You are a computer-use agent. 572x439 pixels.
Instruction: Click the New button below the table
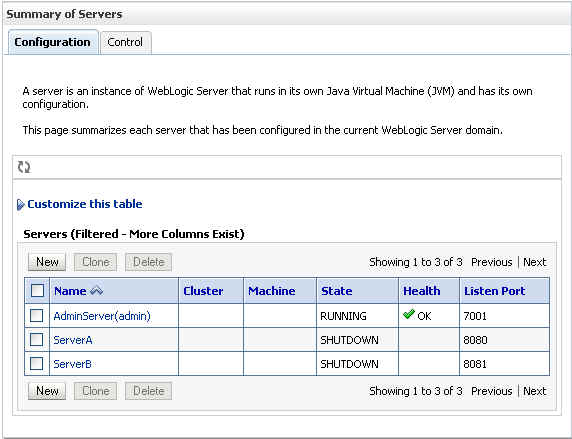[47, 391]
